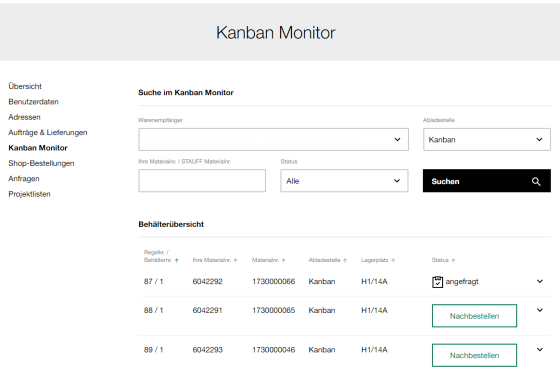
Task: Click Lagerplatz H1/14A in row 87 / 1
Action: tap(374, 282)
